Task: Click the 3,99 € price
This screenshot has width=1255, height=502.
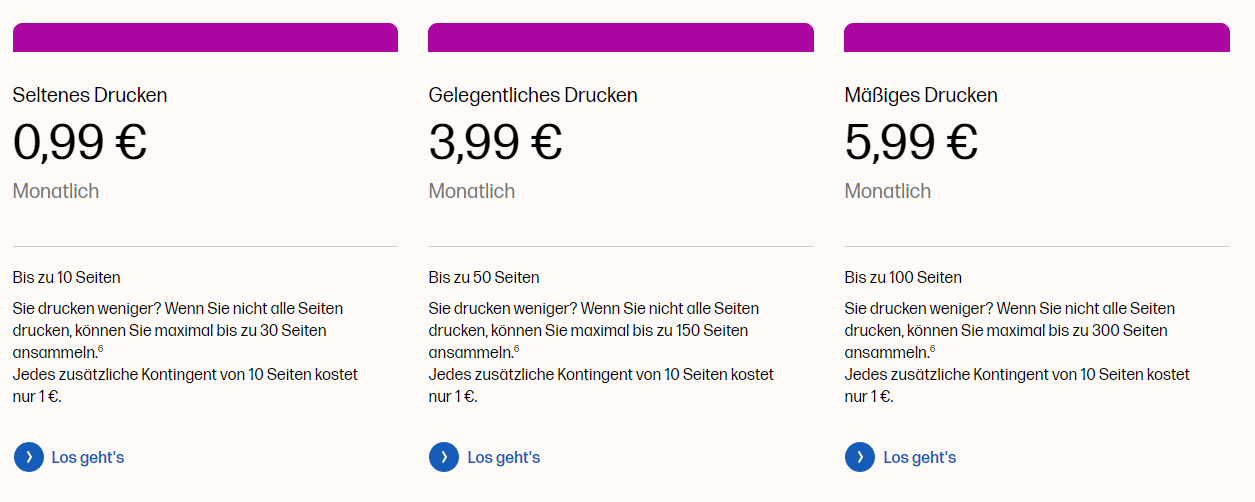Action: (496, 142)
